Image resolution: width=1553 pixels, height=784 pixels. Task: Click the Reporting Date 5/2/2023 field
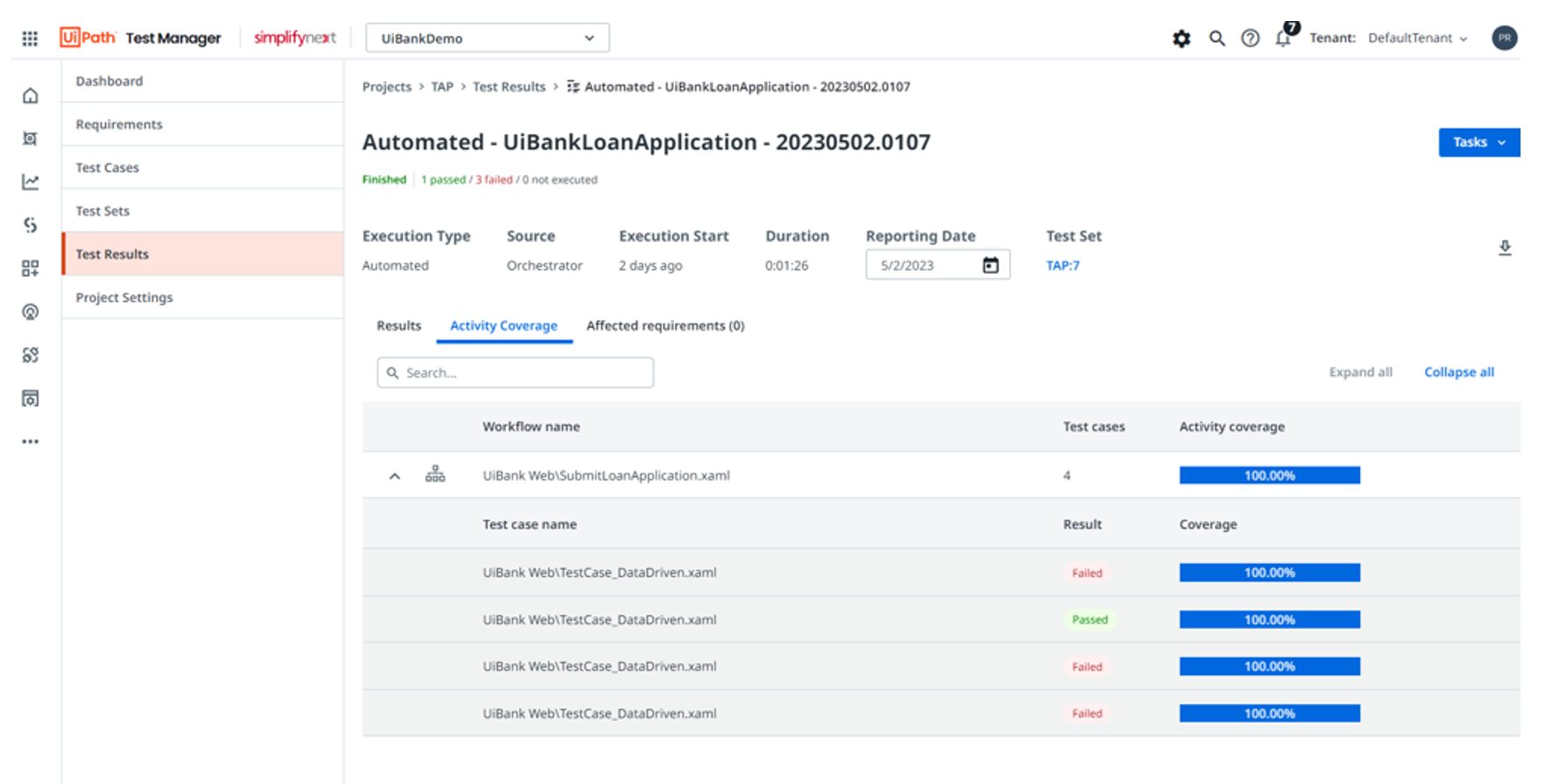(937, 265)
